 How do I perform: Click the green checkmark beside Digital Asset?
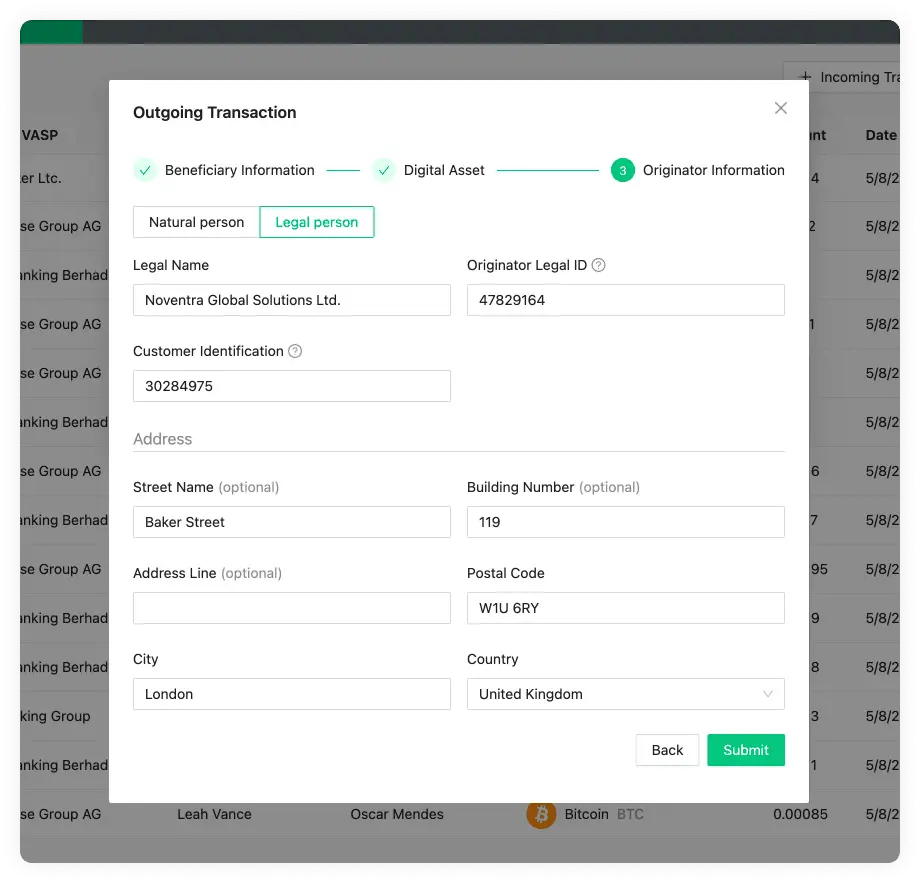click(384, 170)
